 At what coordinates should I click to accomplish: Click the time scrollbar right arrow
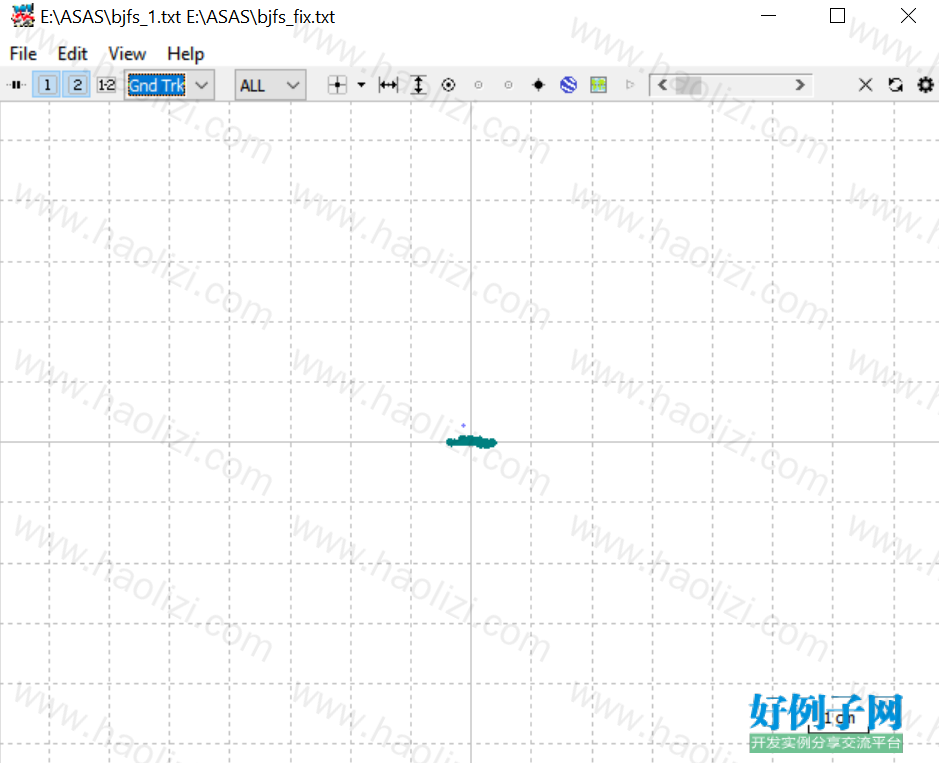(x=799, y=85)
